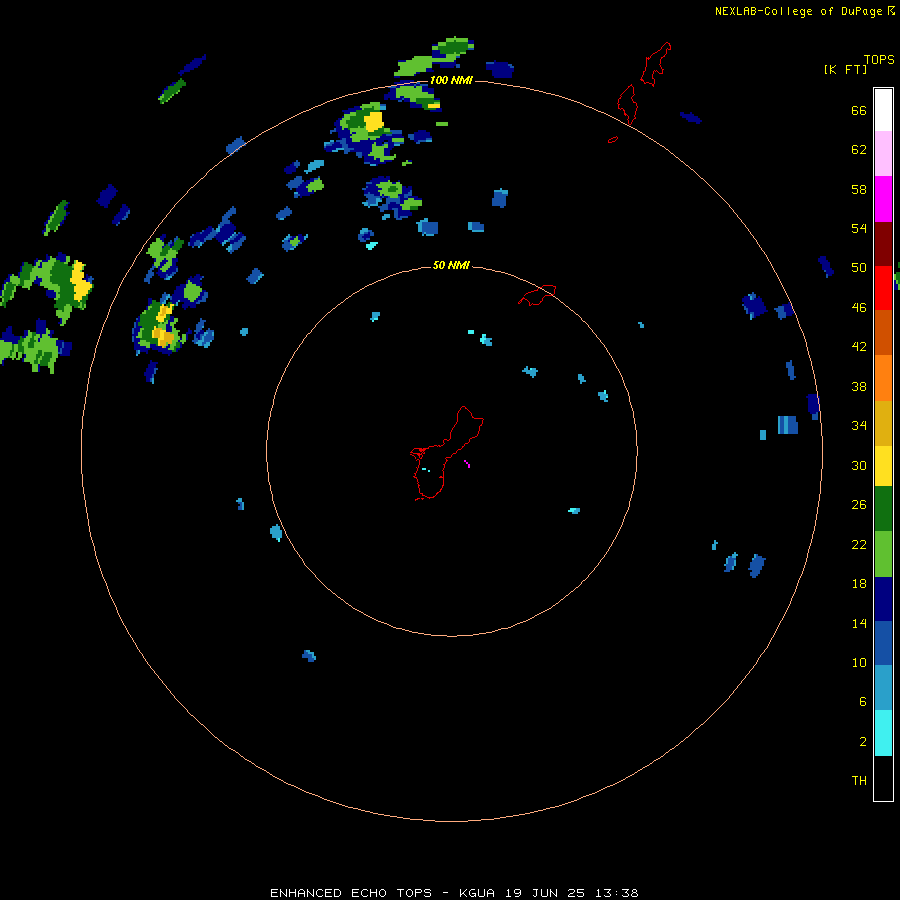Click the large red island outline near top right
Screen dimensions: 900x900
655,64
